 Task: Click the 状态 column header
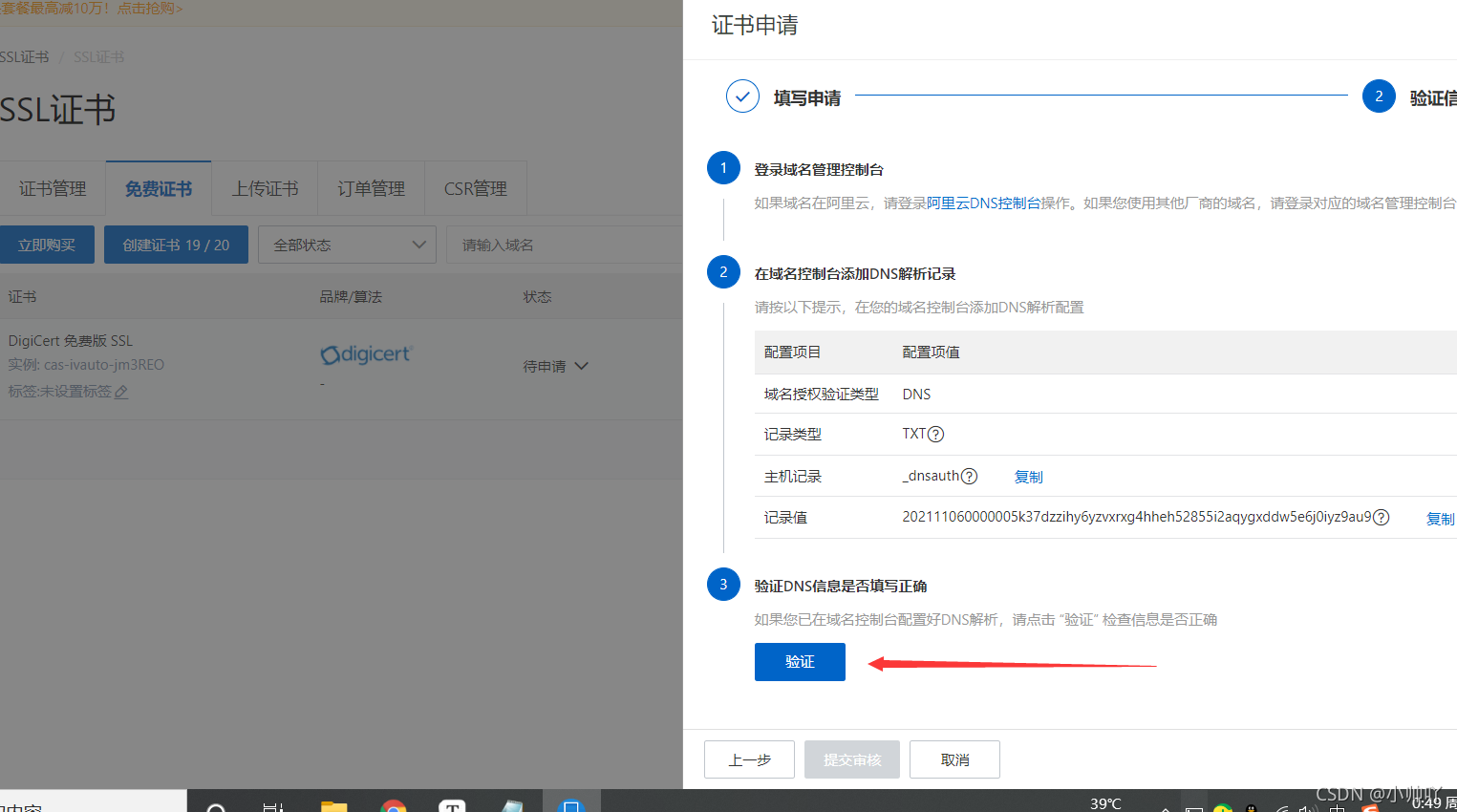pos(537,297)
